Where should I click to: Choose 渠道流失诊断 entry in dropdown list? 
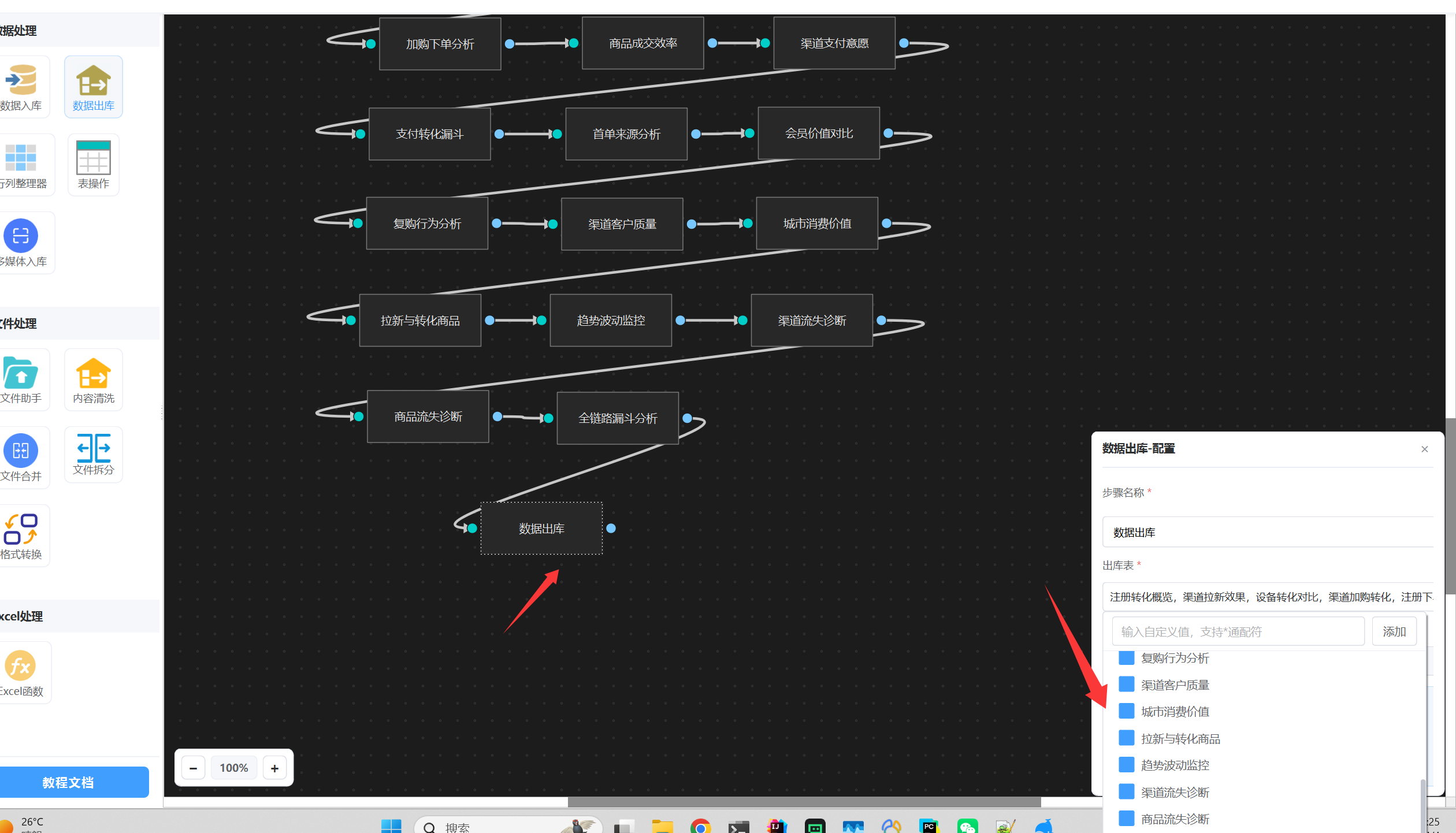click(x=1175, y=792)
